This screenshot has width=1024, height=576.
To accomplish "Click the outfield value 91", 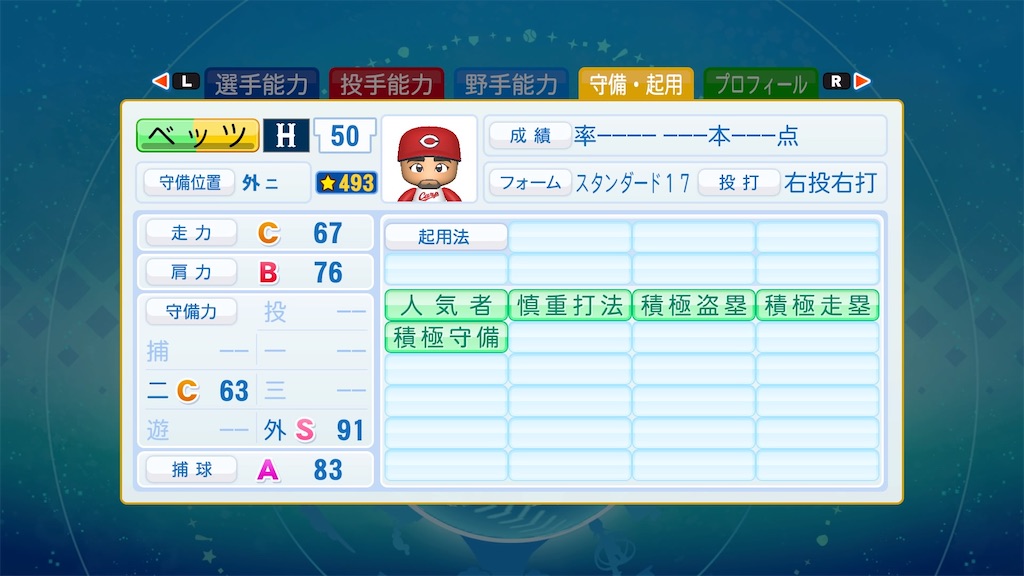I will (350, 430).
